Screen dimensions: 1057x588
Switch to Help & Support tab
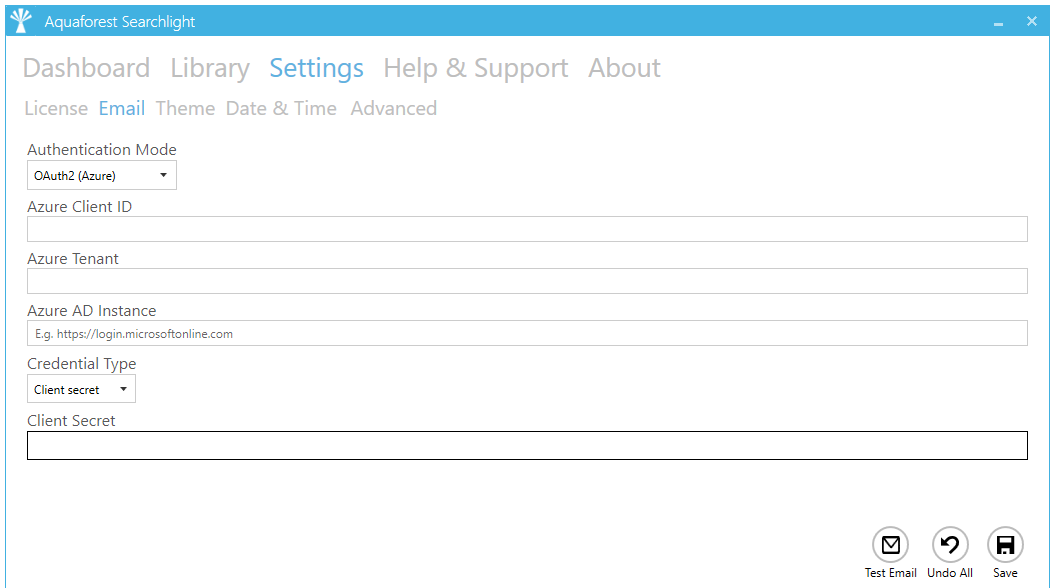coord(475,68)
